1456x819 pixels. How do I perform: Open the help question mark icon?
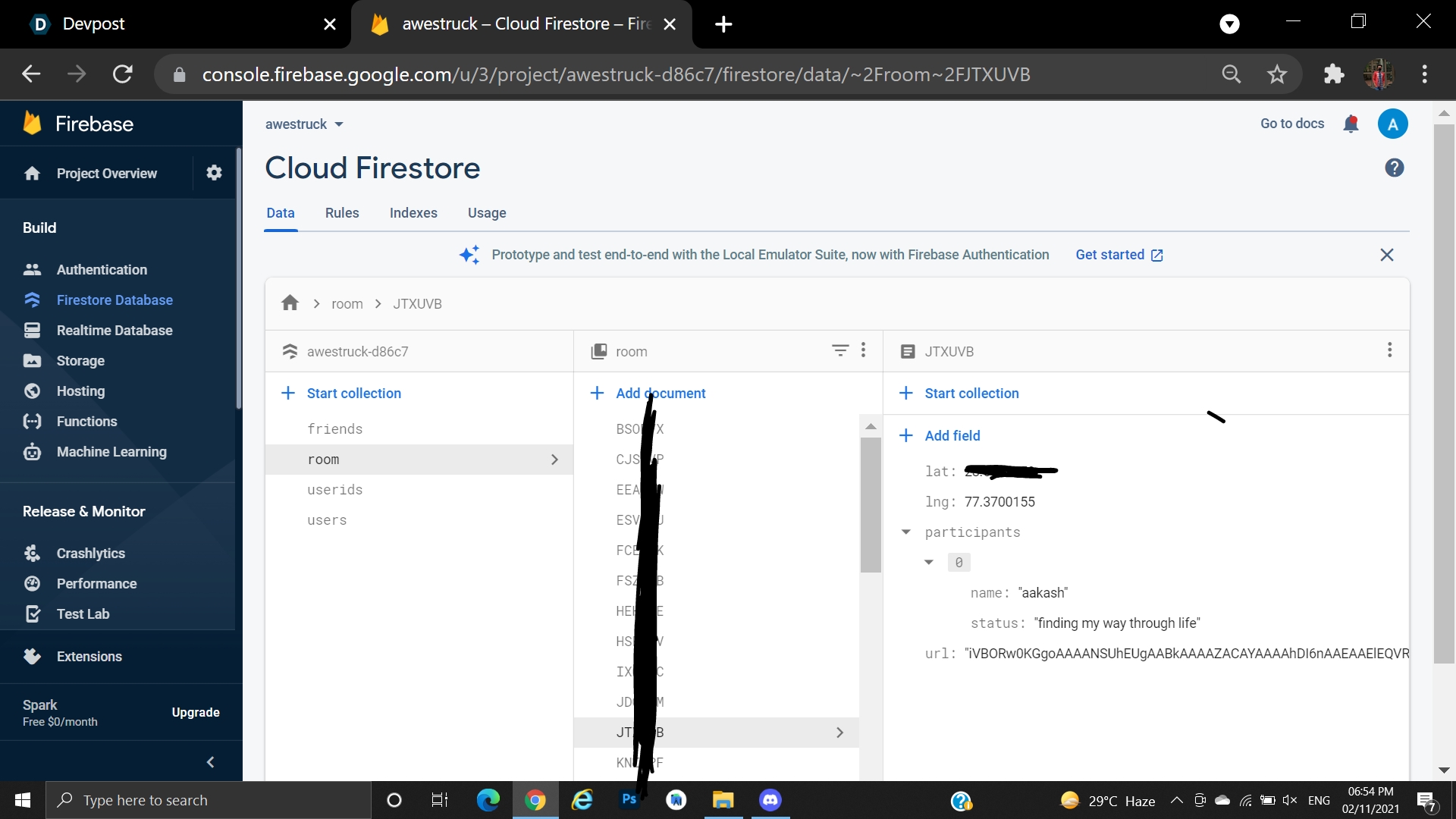pos(1394,168)
